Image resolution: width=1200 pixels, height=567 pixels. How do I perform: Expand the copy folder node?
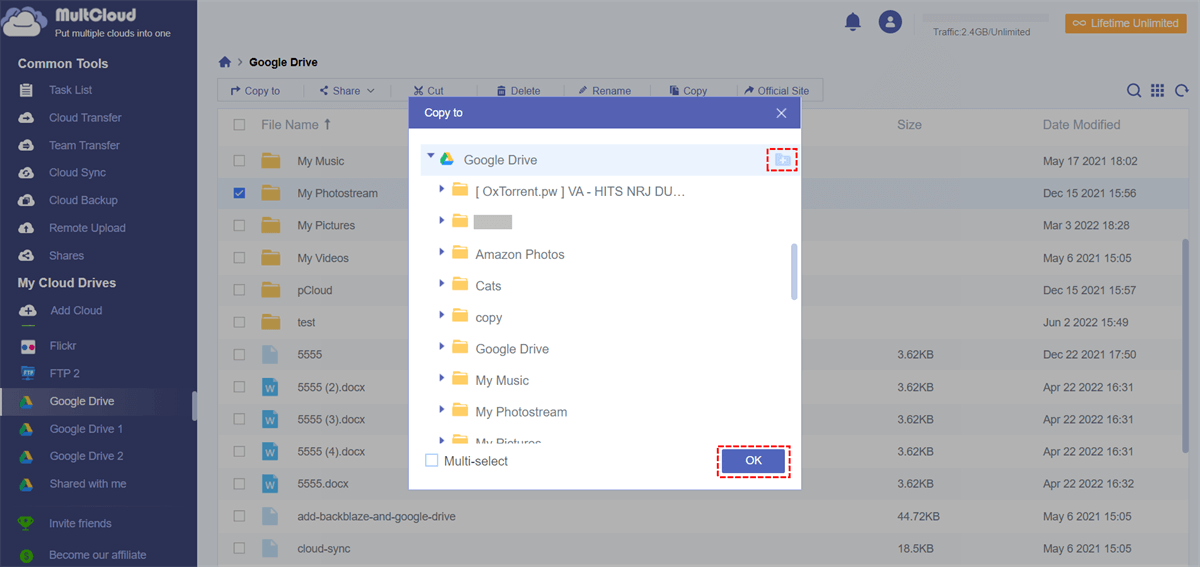tap(441, 316)
